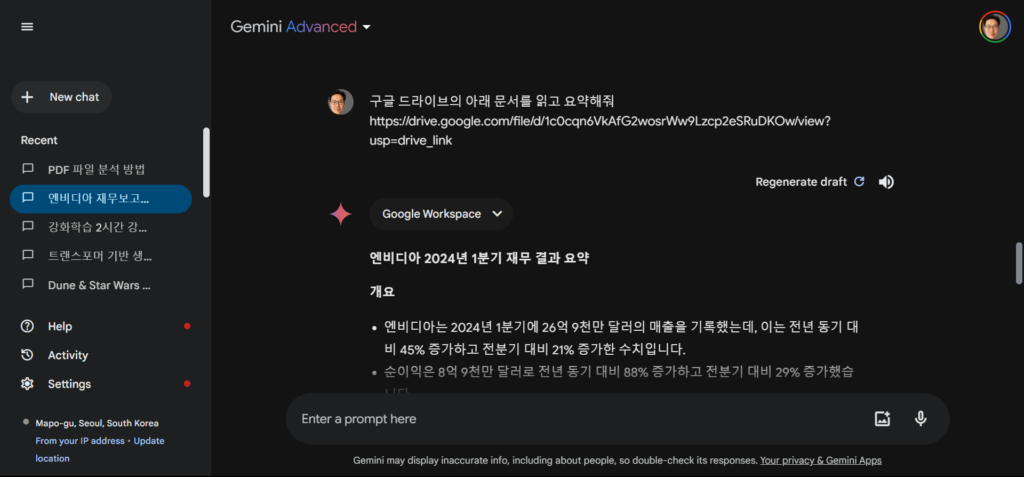Start a New chat
Image resolution: width=1024 pixels, height=477 pixels.
[x=61, y=97]
